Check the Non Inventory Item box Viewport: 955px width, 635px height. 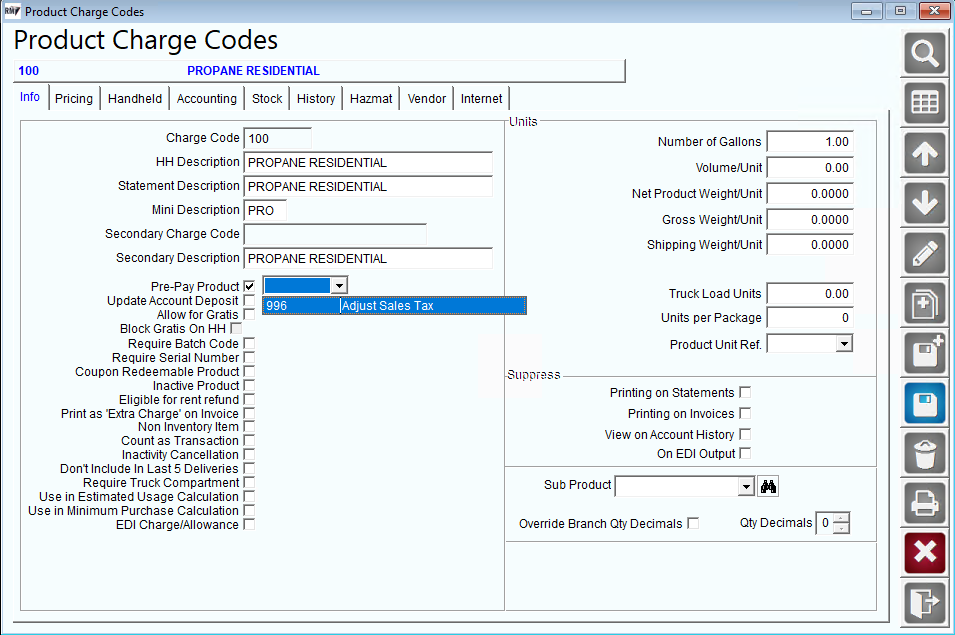coord(249,427)
